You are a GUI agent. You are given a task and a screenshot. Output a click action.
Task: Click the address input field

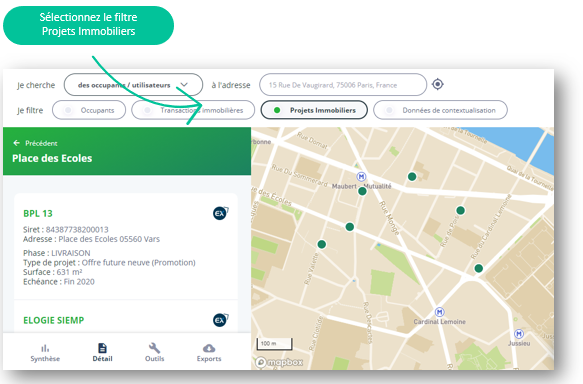[343, 85]
